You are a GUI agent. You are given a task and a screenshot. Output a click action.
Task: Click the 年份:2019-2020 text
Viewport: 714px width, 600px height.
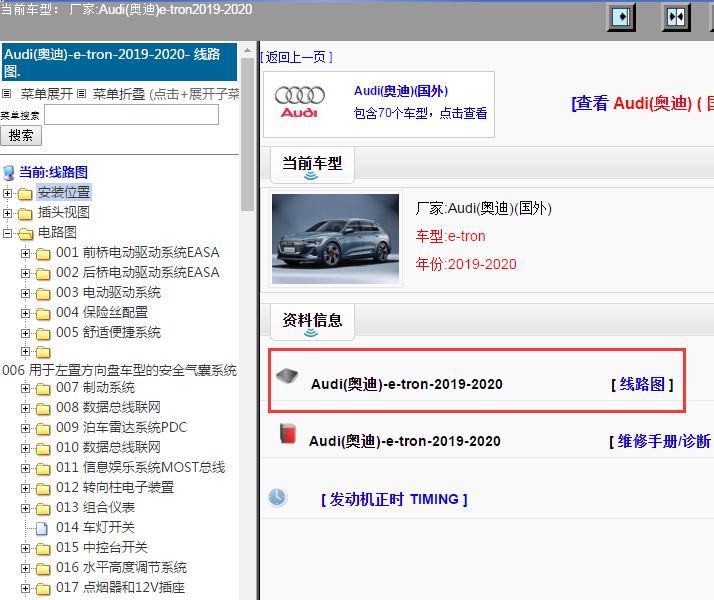coord(466,264)
